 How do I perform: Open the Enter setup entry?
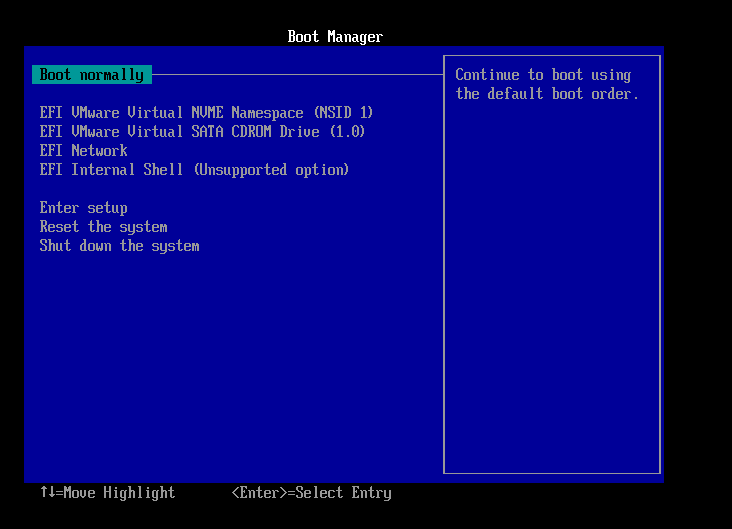[x=83, y=208]
